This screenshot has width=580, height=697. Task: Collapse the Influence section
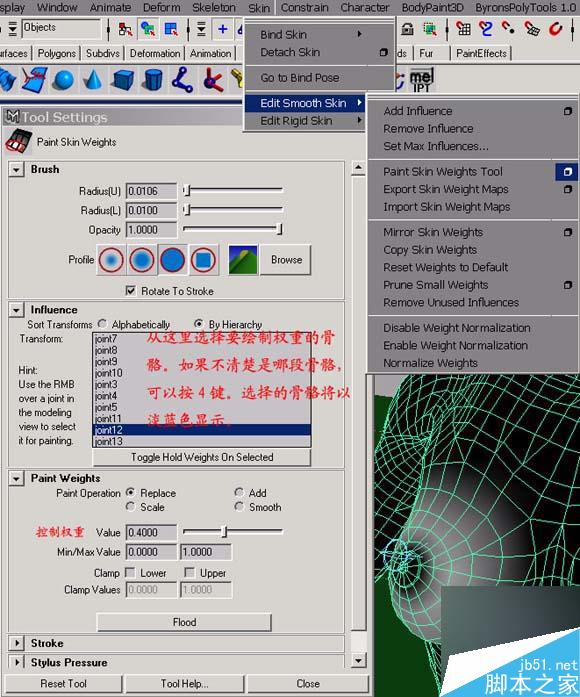click(16, 310)
